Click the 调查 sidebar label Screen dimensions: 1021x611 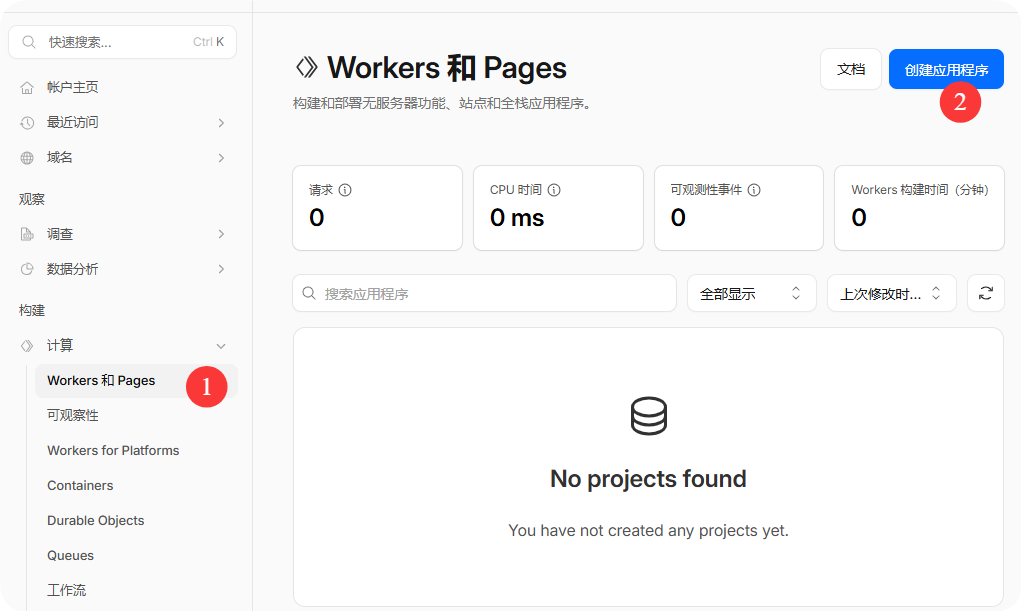(59, 234)
